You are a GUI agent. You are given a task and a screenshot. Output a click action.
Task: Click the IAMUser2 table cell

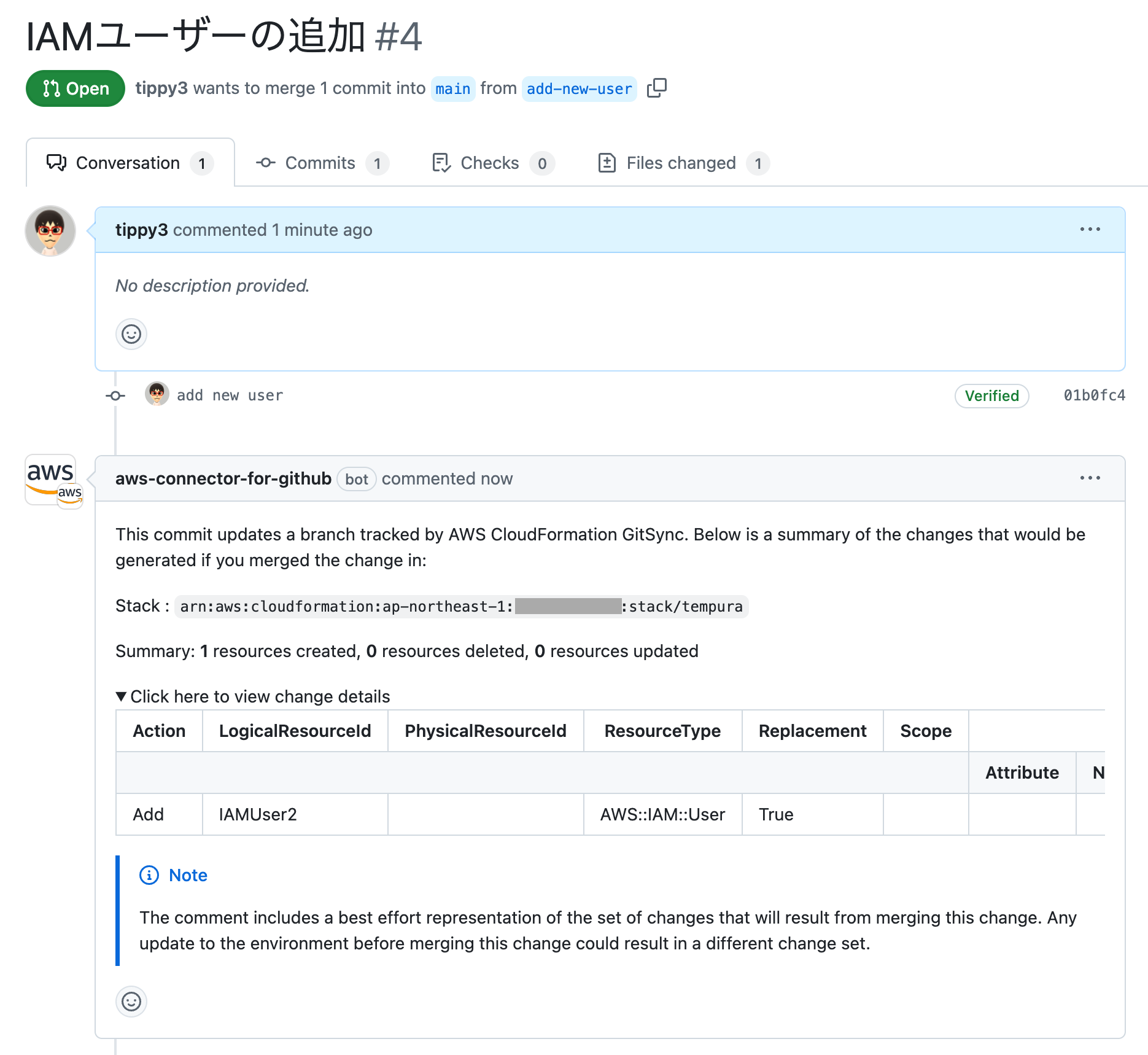[x=295, y=814]
